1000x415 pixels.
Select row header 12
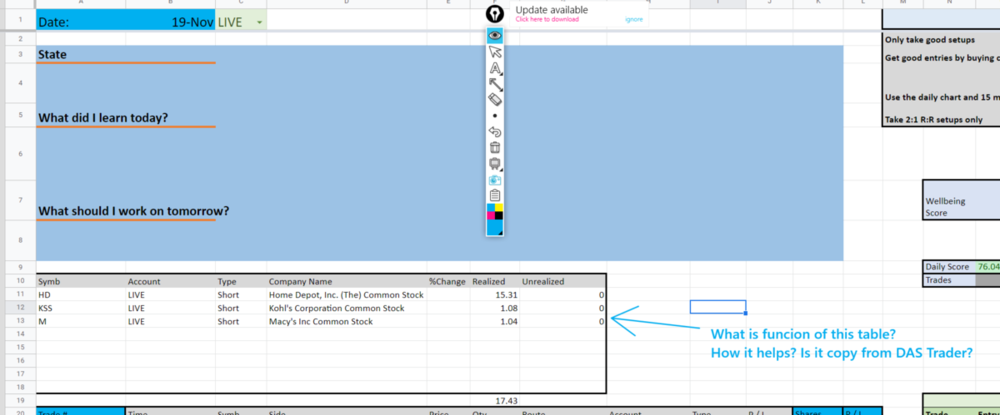(19, 308)
